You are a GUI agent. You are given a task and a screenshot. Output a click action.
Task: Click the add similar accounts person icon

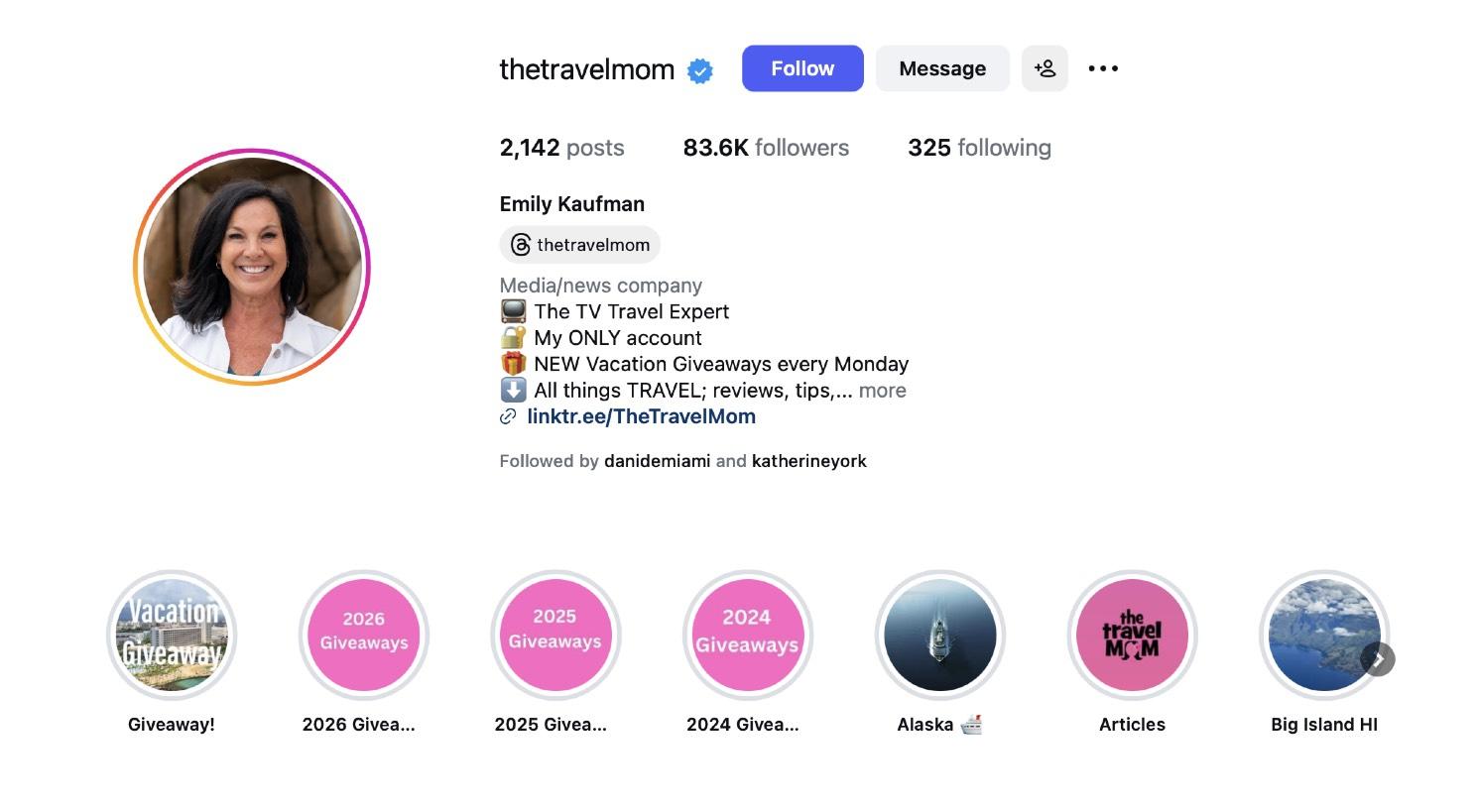click(x=1045, y=68)
